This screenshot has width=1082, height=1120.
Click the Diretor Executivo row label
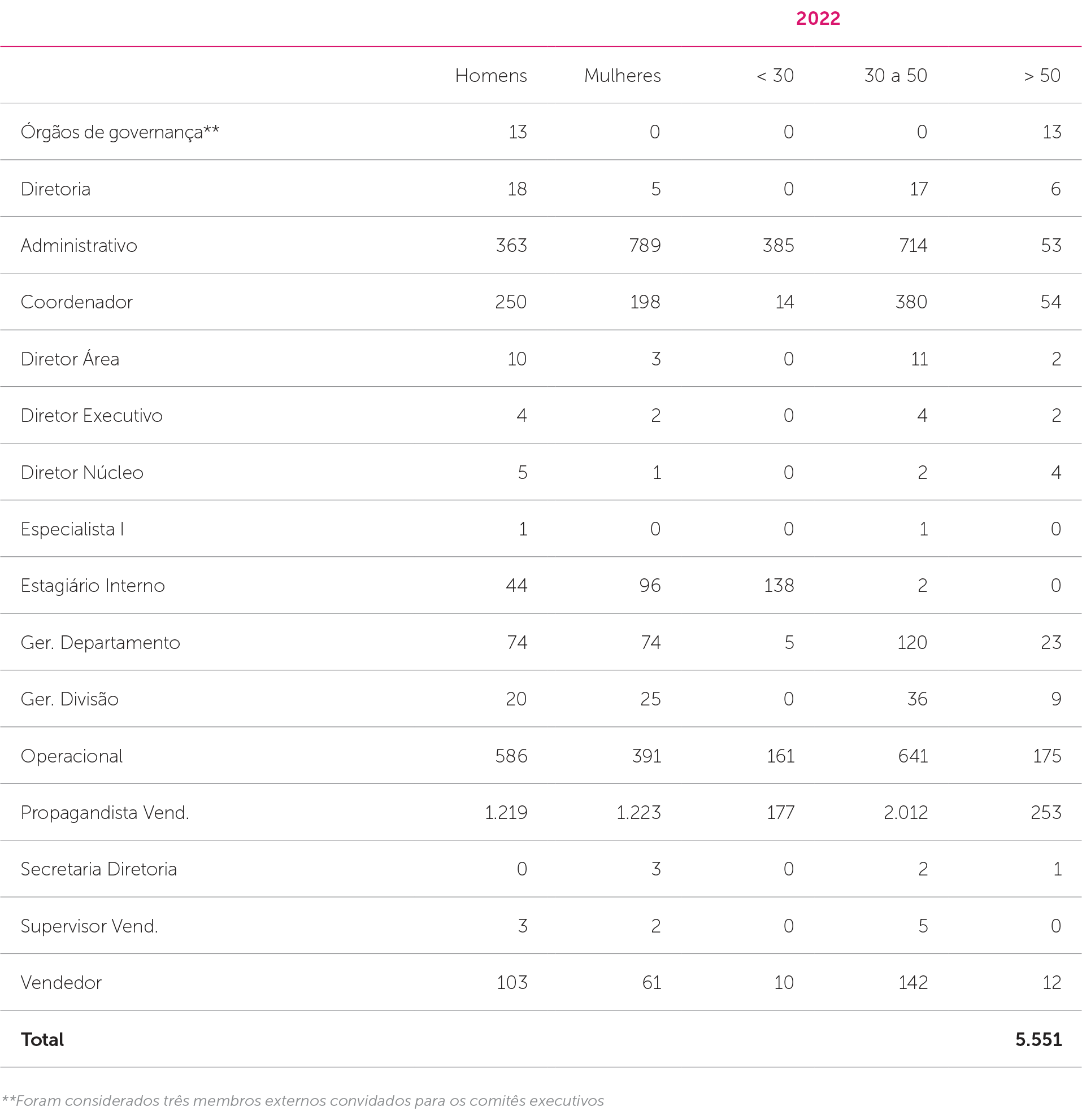(92, 416)
